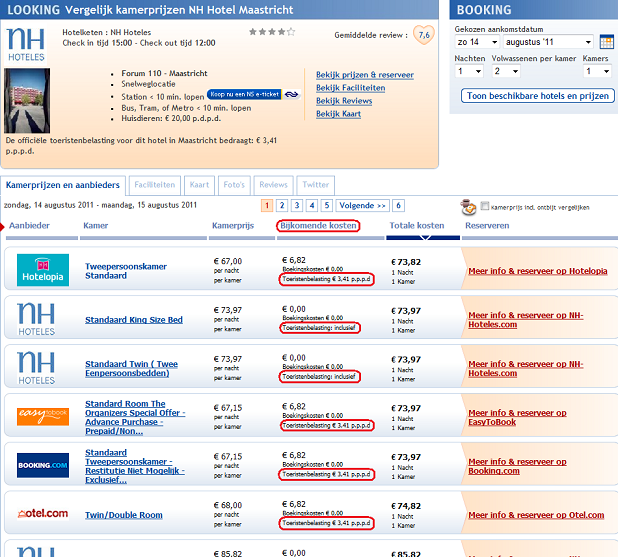
Task: Sort by Kamer column header
Action: 95,225
